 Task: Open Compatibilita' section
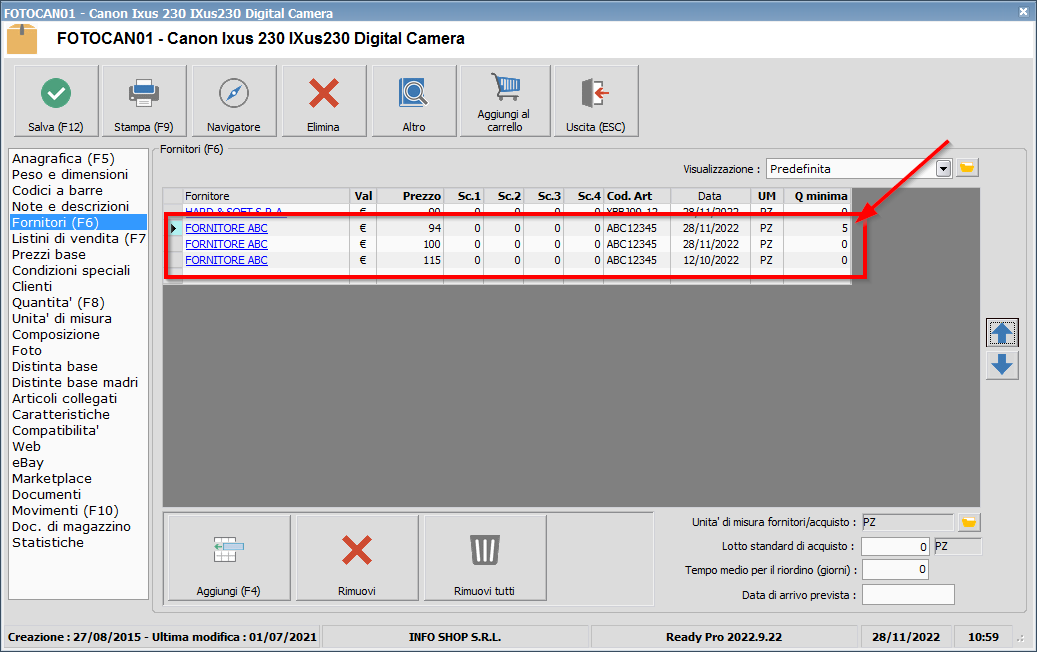tap(56, 430)
